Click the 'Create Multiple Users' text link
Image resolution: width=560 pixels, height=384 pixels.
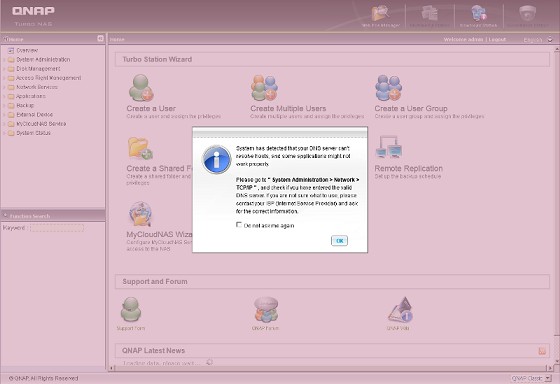(x=288, y=109)
